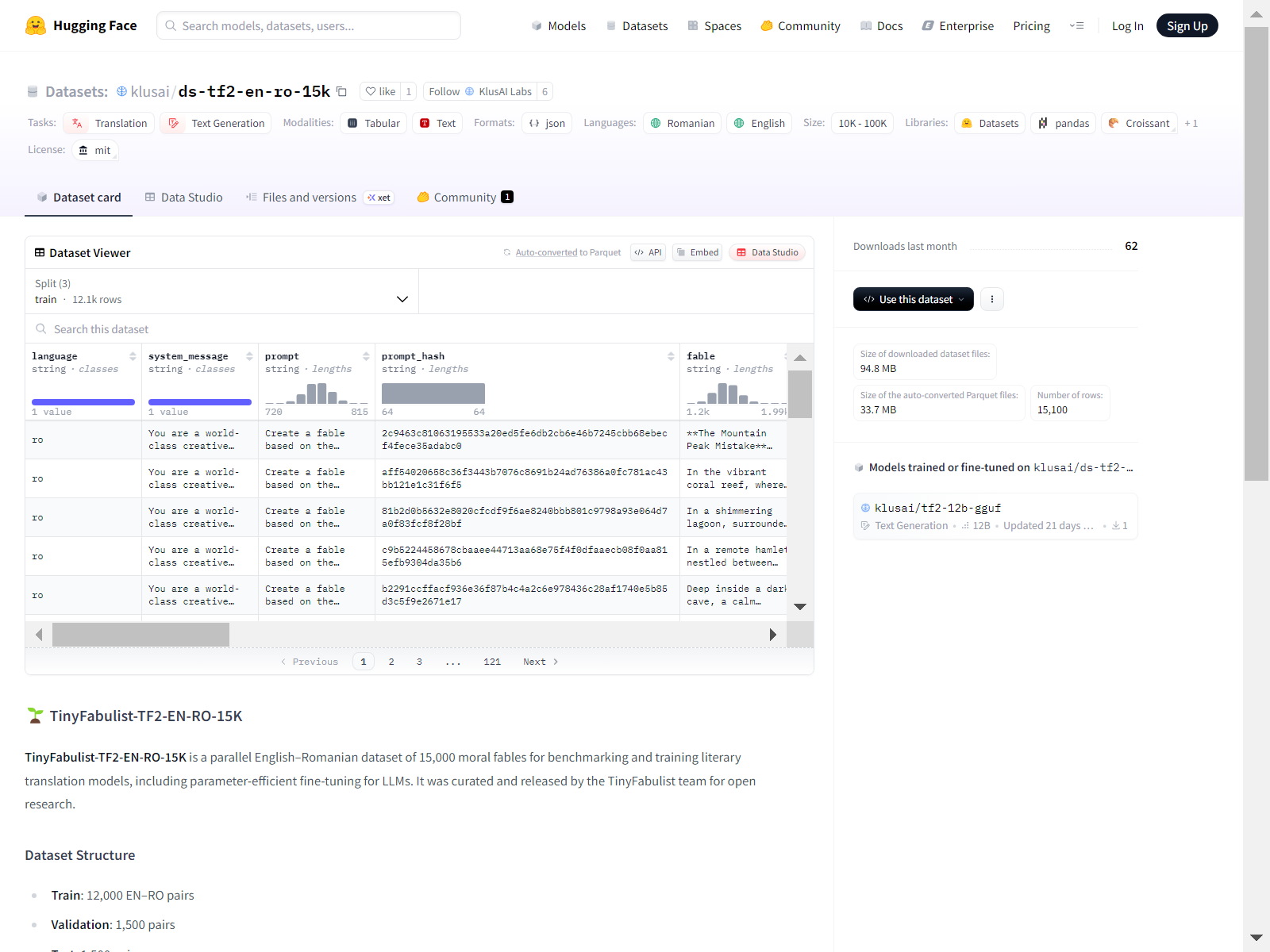1270x952 pixels.
Task: Click the table vertical scrollbar thumb
Action: (800, 393)
